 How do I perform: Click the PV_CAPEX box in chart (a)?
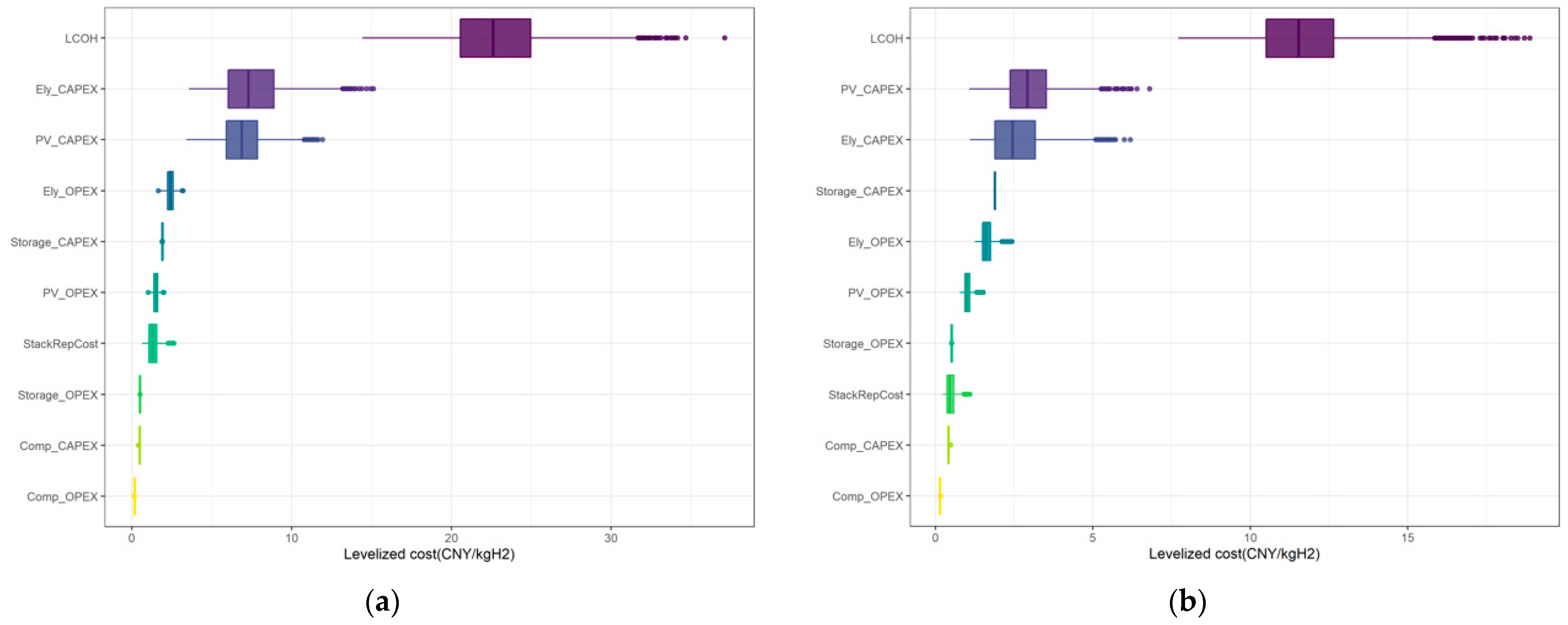click(242, 140)
